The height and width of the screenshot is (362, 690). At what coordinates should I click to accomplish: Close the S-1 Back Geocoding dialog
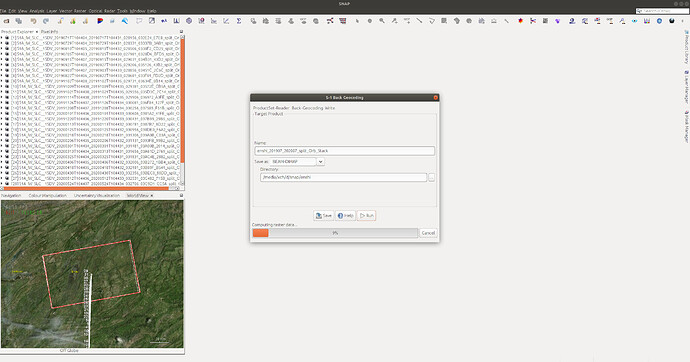point(436,97)
